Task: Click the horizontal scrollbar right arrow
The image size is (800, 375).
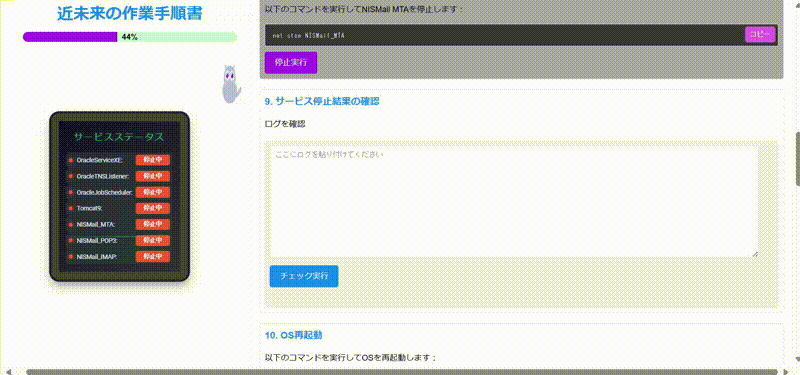Action: coord(786,371)
